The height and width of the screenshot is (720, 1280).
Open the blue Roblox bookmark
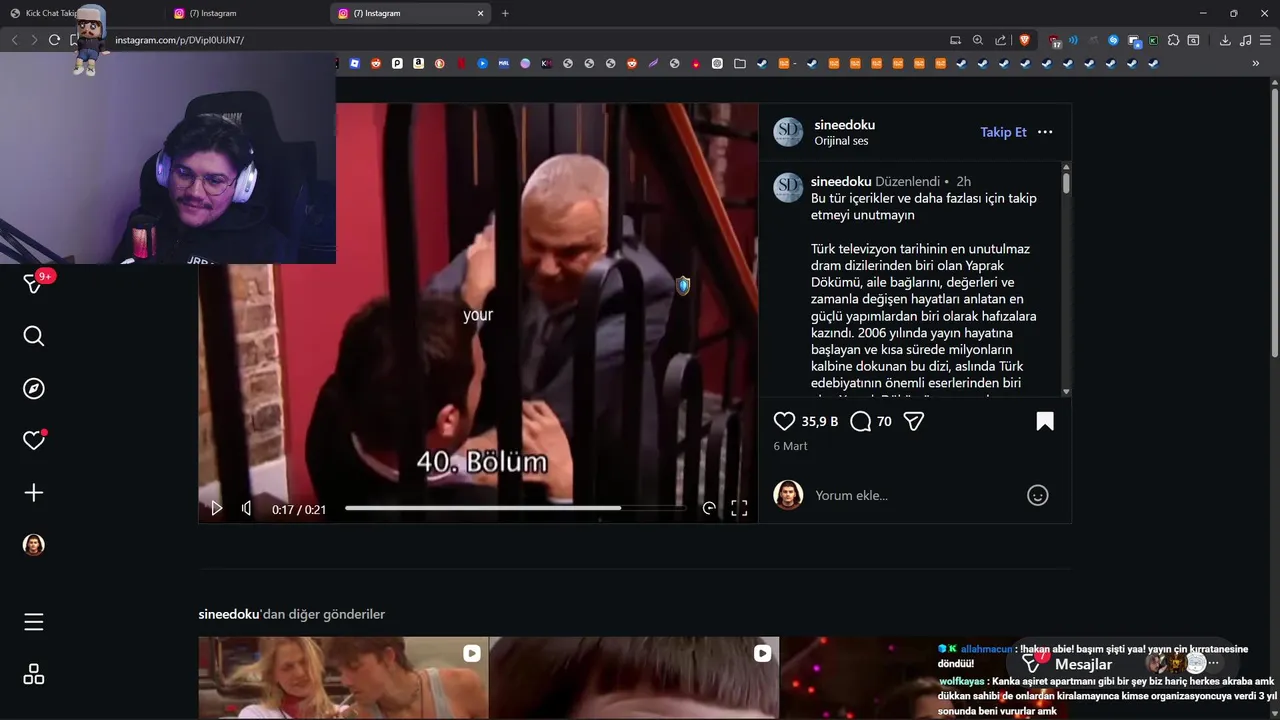(354, 63)
